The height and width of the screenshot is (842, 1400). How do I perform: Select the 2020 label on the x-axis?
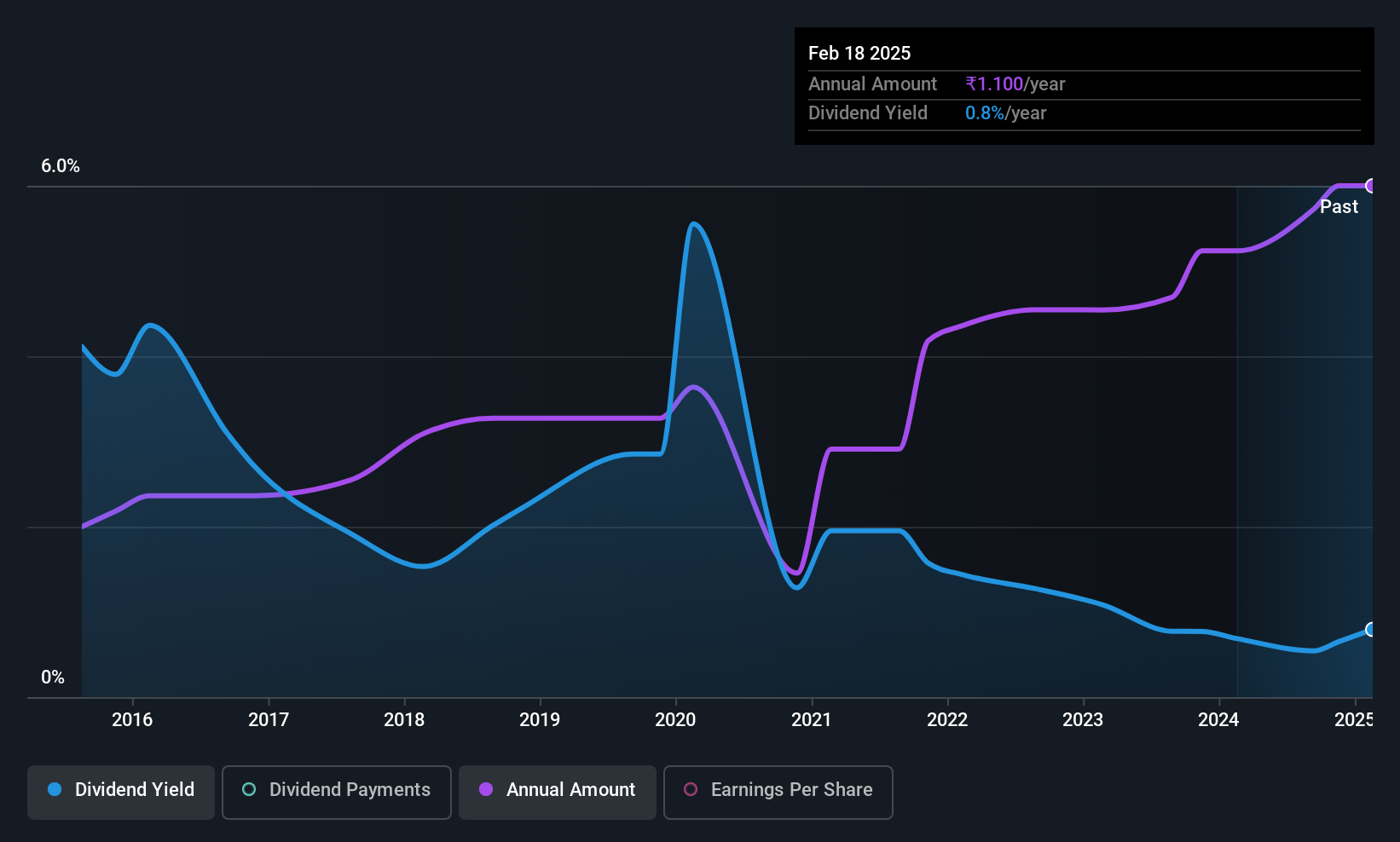coord(675,720)
